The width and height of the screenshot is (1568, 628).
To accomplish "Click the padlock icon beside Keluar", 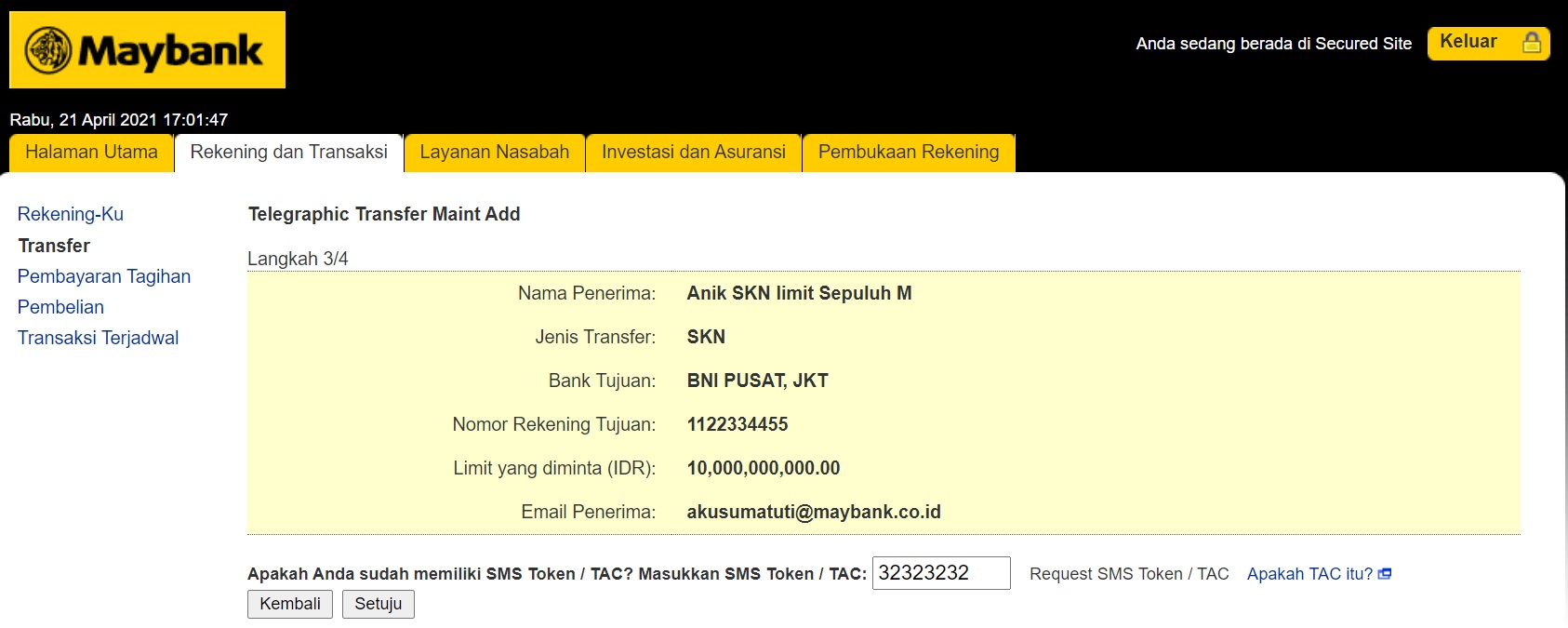I will [x=1531, y=43].
